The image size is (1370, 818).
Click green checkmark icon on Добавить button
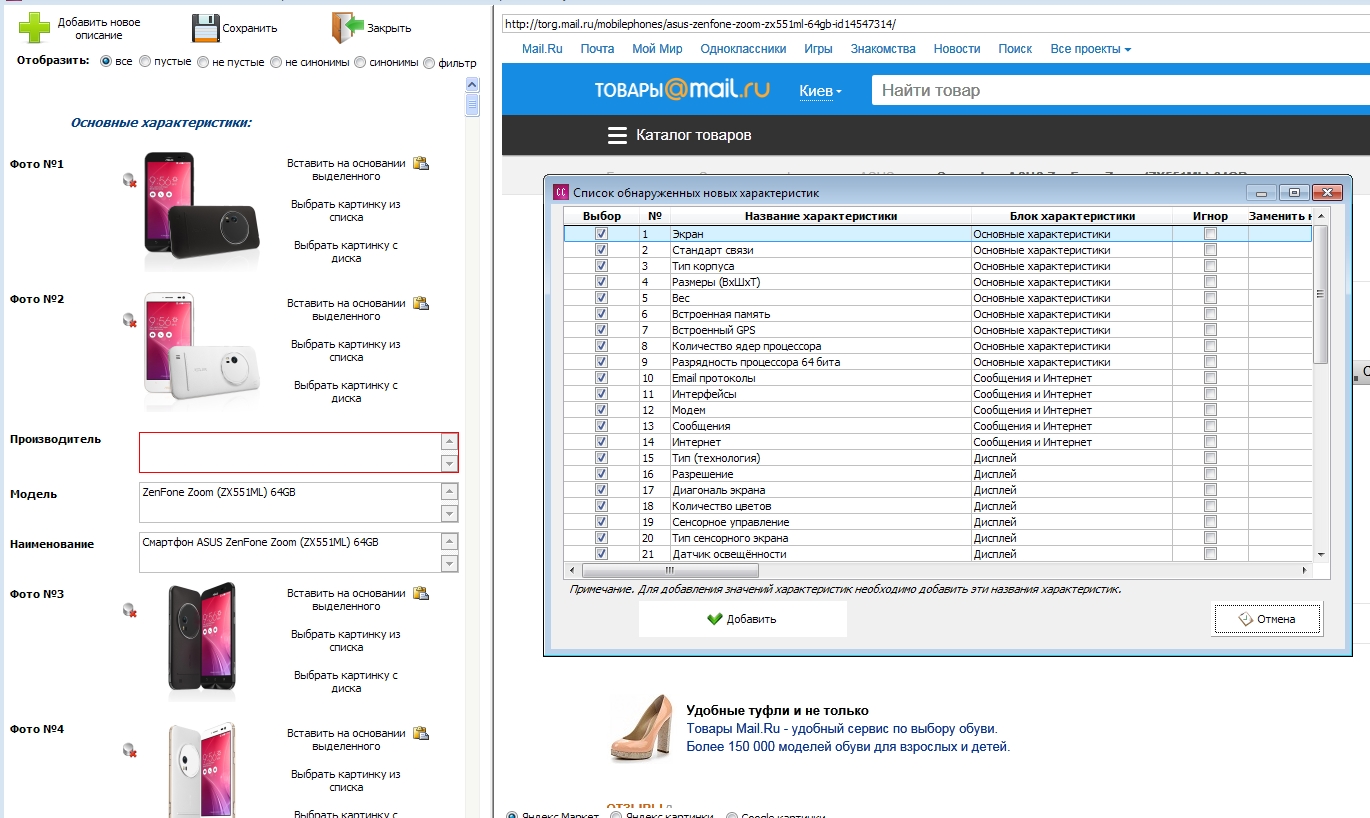(714, 619)
